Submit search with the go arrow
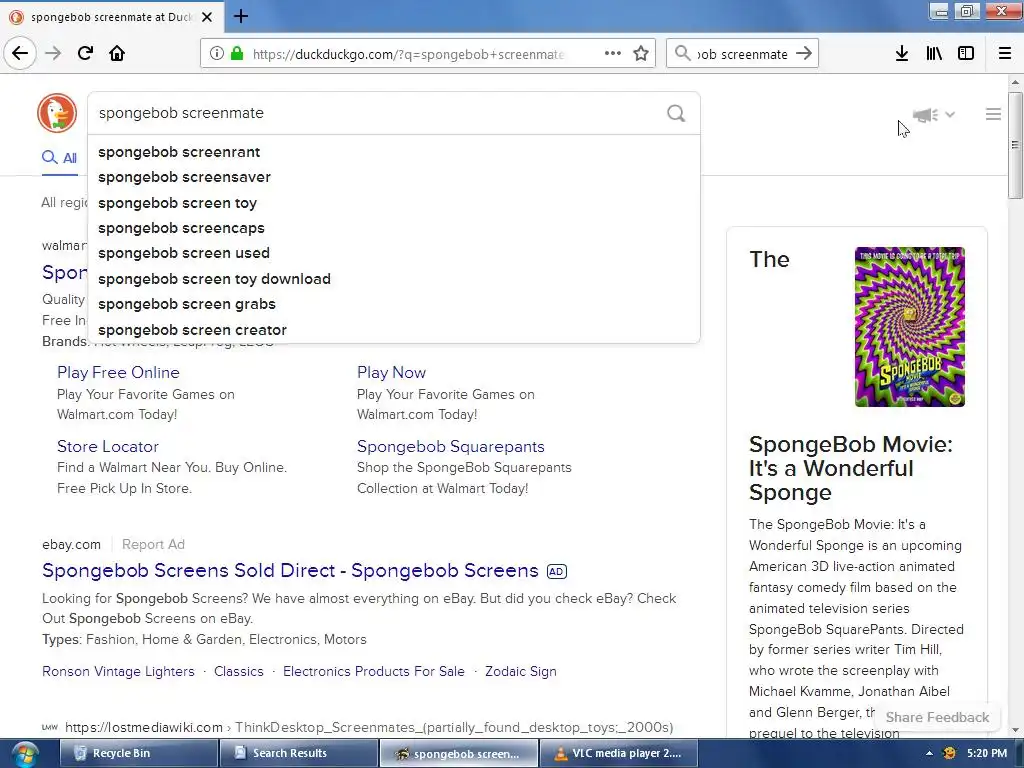This screenshot has height=768, width=1024. click(805, 54)
